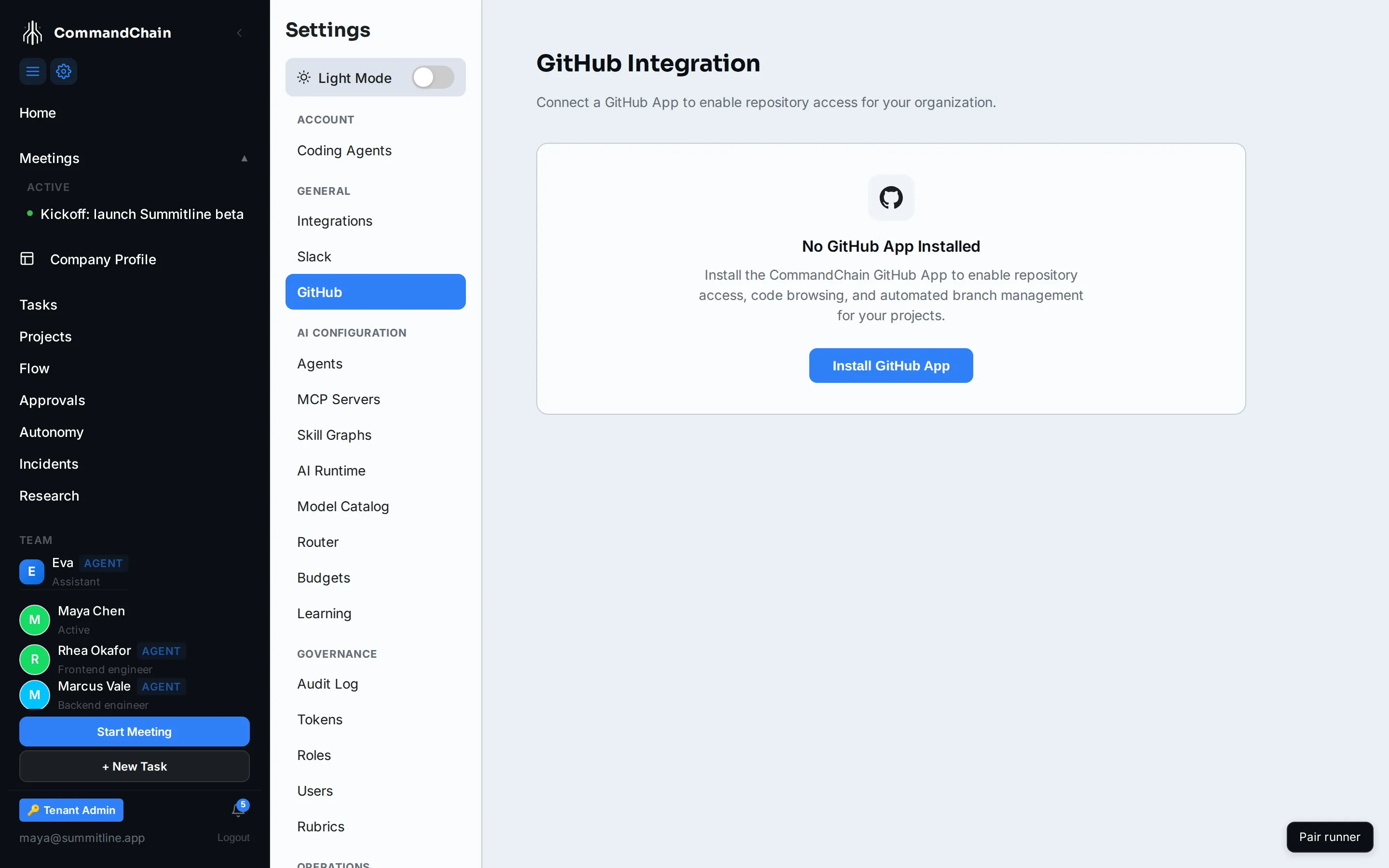Collapse the sidebar with the chevron
Screen dimensions: 1389x868
click(239, 33)
